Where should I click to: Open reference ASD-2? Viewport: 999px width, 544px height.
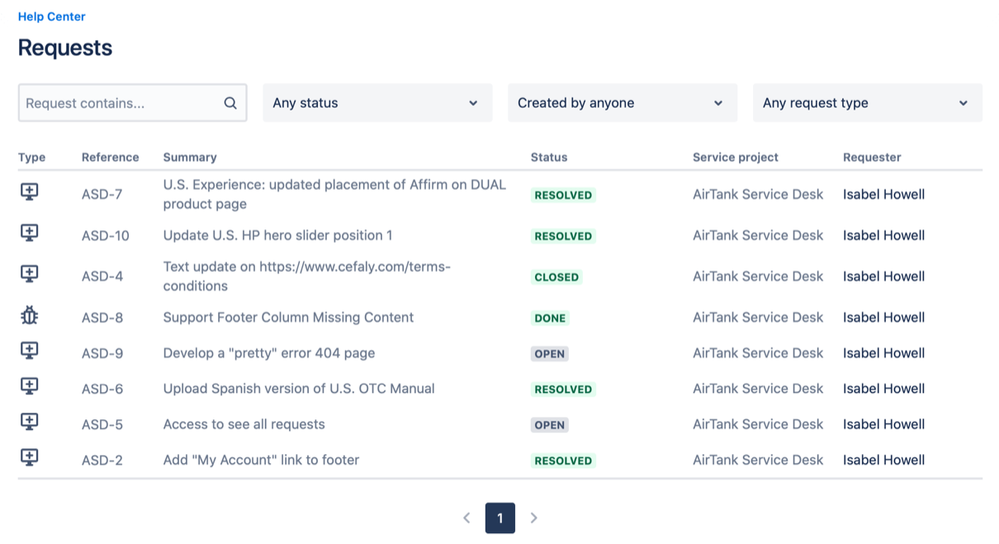(102, 460)
